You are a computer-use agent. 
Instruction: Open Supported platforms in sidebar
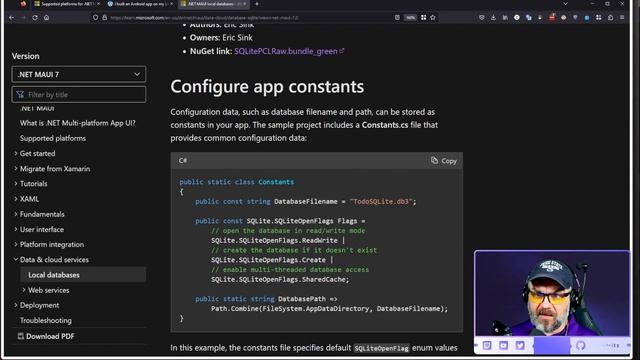(x=53, y=138)
